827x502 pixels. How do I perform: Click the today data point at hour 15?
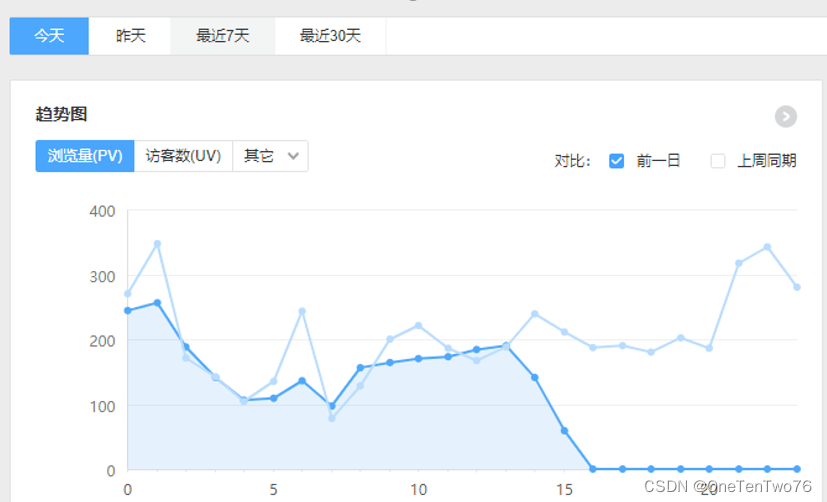(x=564, y=431)
